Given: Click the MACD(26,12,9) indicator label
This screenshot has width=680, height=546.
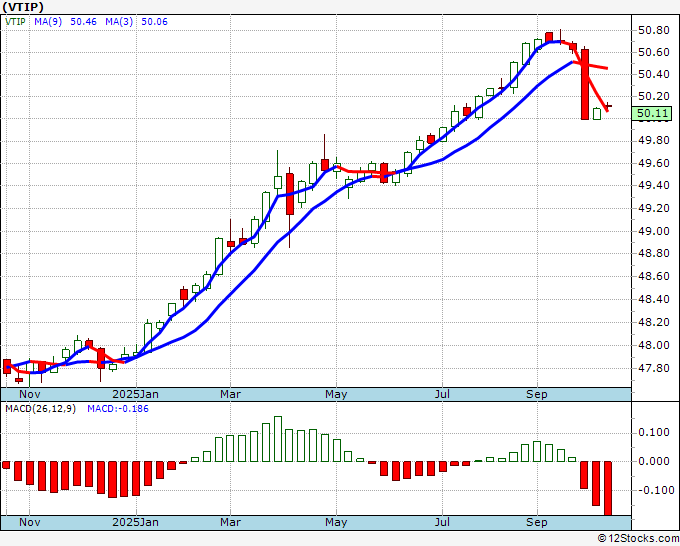Looking at the screenshot, I should coord(40,409).
